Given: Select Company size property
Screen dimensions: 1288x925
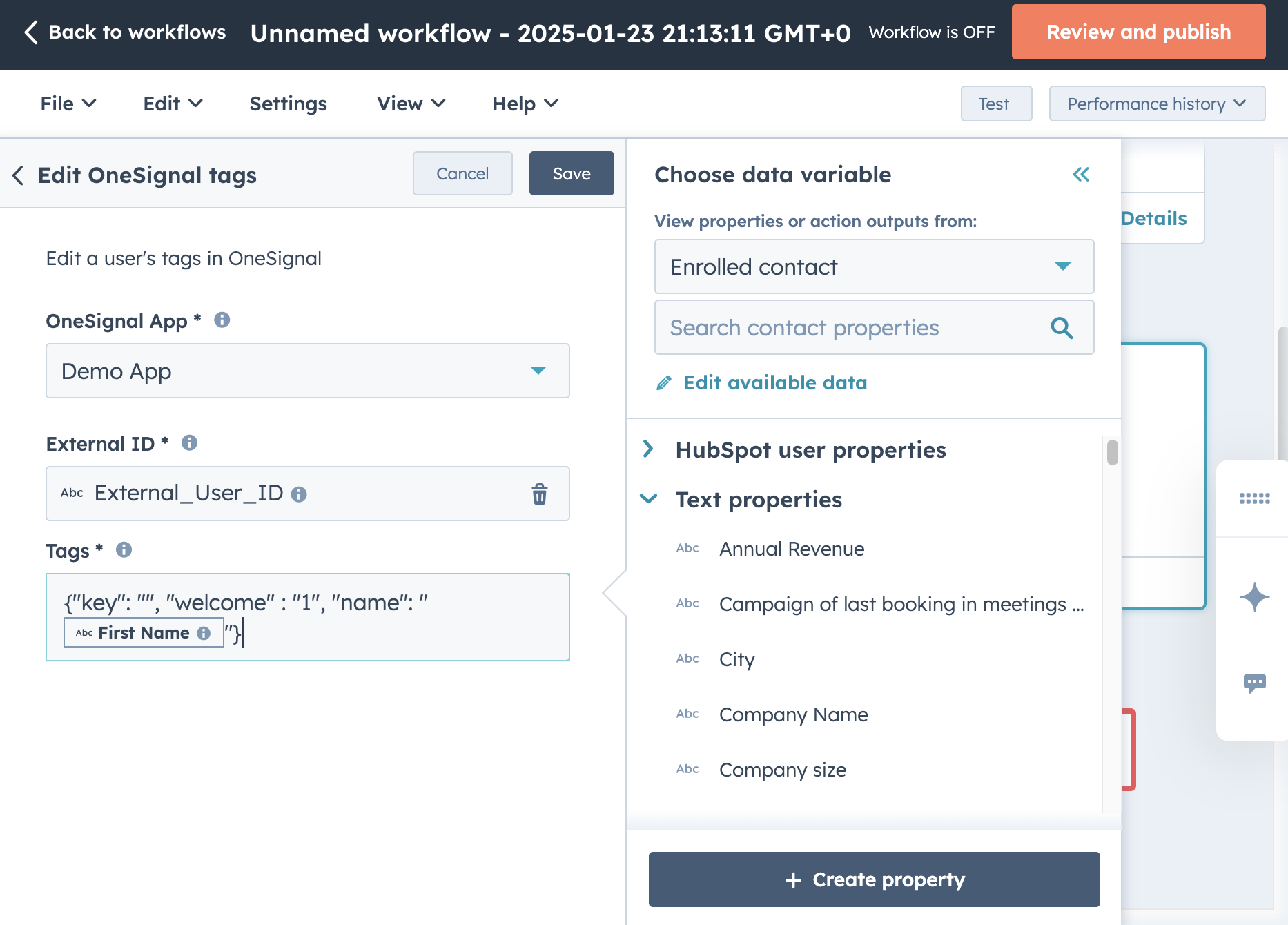Looking at the screenshot, I should point(782,770).
